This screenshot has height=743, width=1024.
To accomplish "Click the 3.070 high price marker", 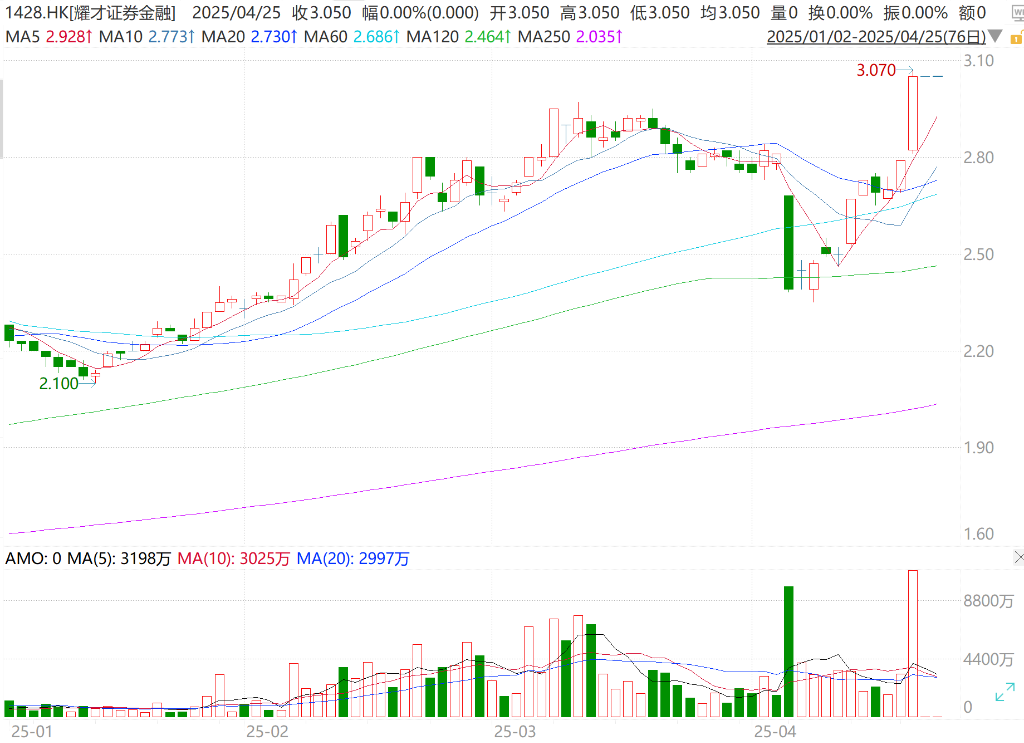I will (x=876, y=70).
